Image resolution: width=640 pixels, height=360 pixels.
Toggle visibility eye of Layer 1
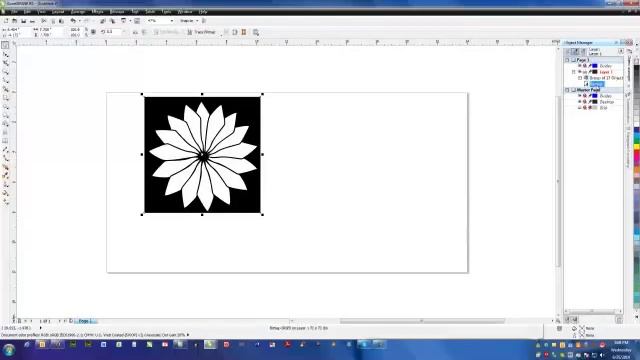(x=580, y=72)
